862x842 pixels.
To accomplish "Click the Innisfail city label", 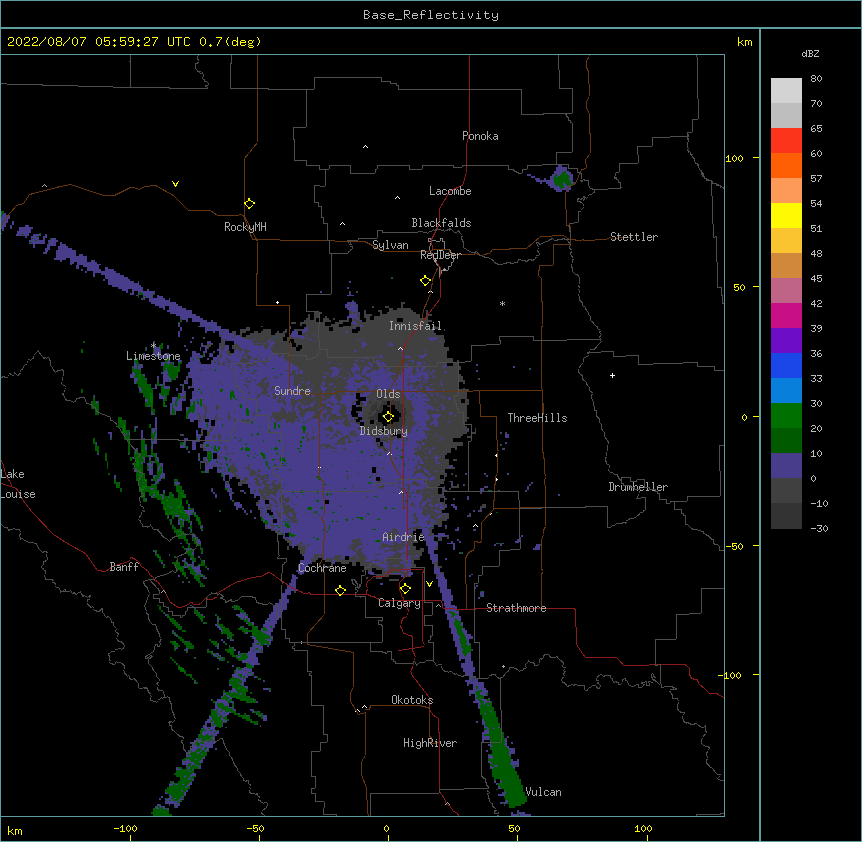I will tap(415, 326).
